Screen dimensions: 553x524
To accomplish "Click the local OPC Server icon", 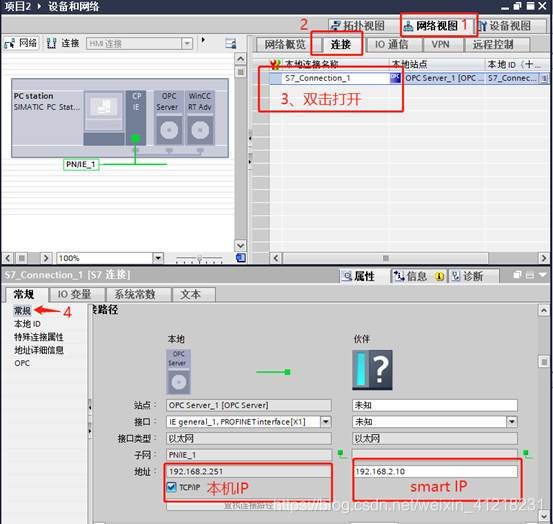I will 178,371.
